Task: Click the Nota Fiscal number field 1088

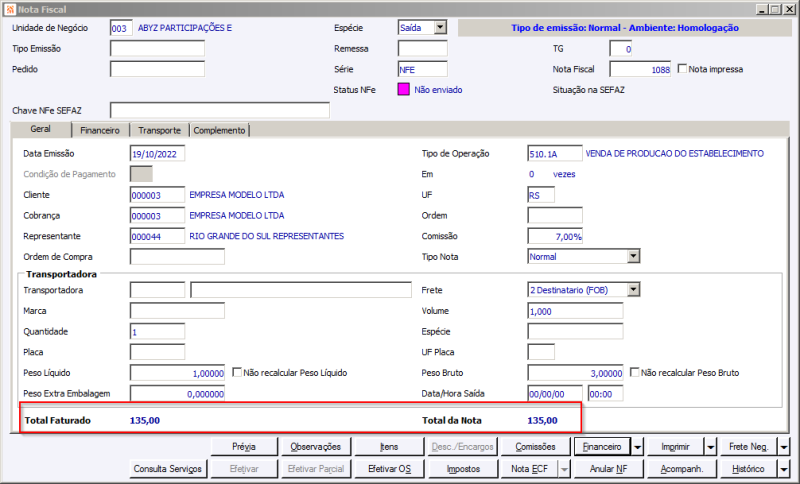Action: coord(640,69)
